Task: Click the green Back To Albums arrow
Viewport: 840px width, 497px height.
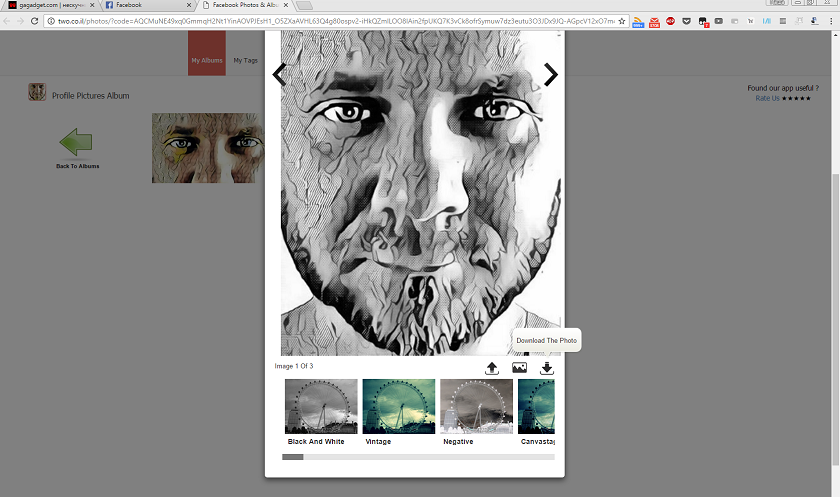Action: tap(76, 142)
